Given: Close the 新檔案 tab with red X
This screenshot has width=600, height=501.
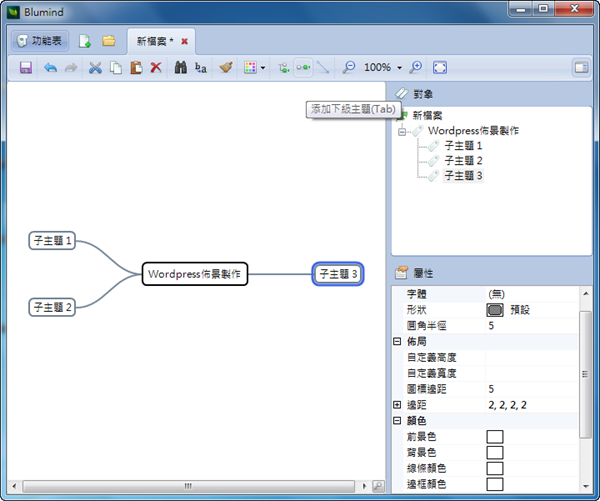Looking at the screenshot, I should point(184,41).
